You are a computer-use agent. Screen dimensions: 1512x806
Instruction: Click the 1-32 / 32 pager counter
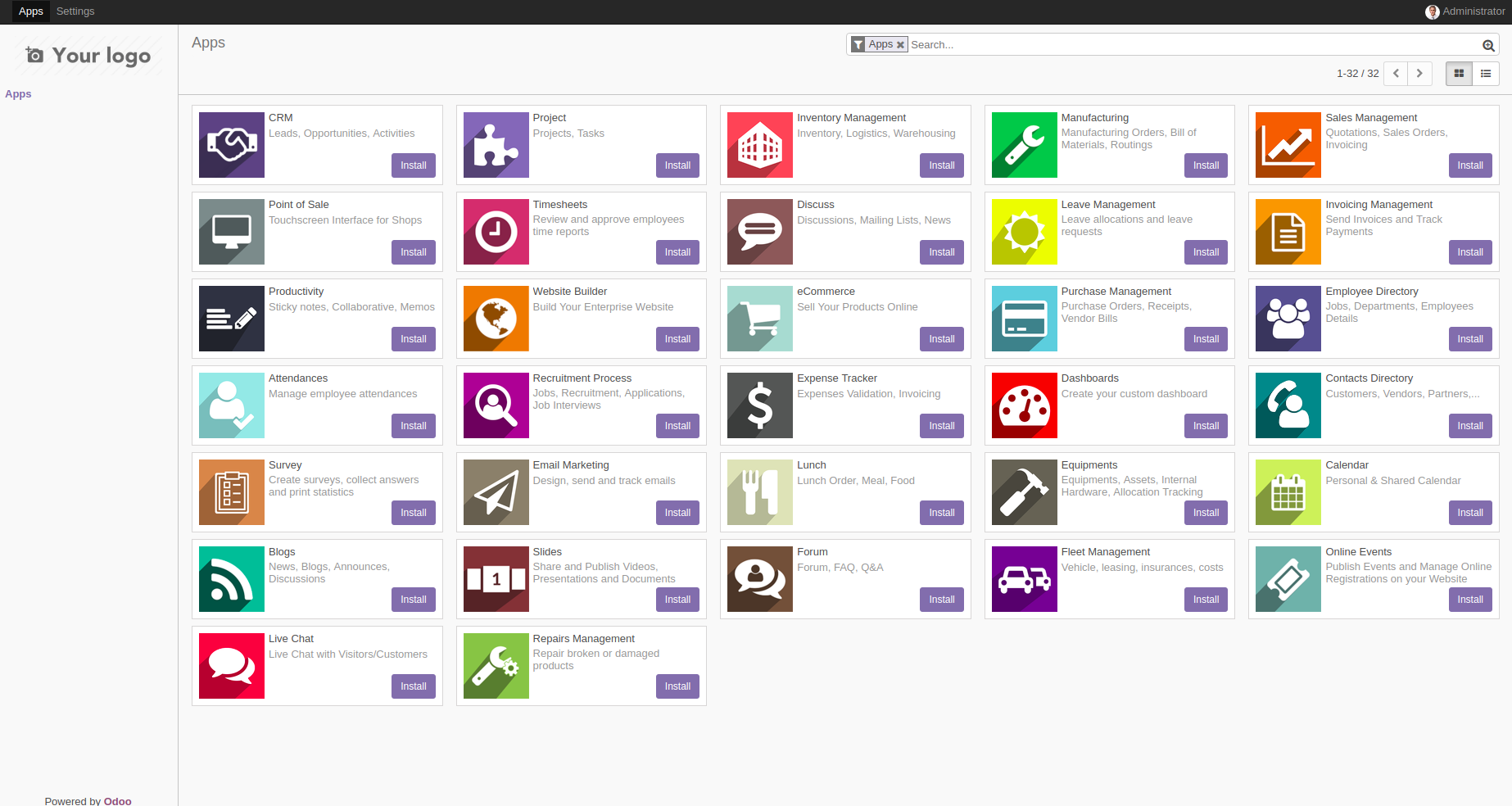1357,74
